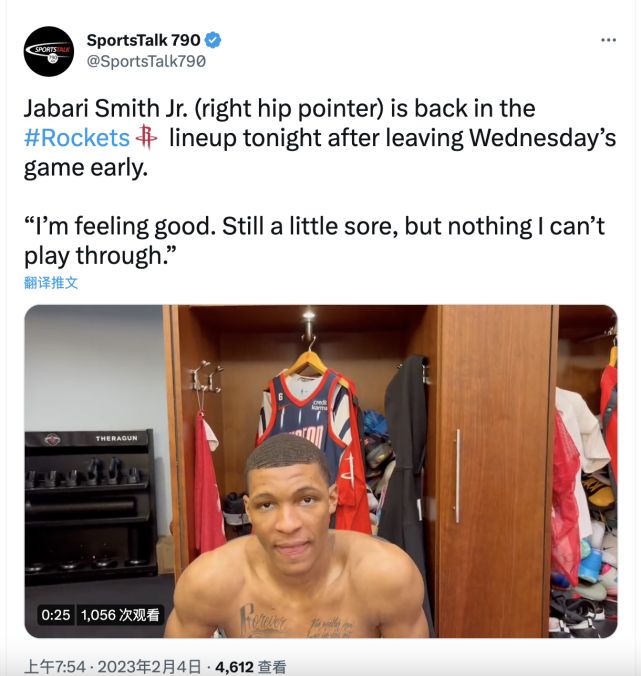The width and height of the screenshot is (641, 676).
Task: Click the wooden locker door handle in video
Action: (457, 476)
